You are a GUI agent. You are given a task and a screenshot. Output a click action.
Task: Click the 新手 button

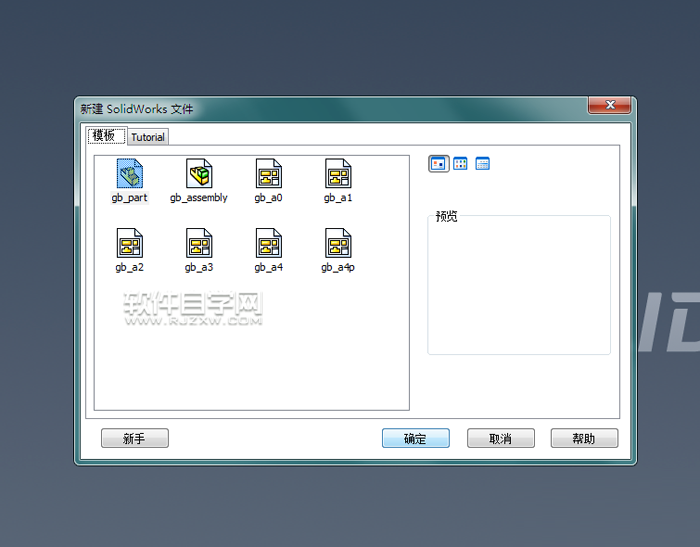[135, 438]
